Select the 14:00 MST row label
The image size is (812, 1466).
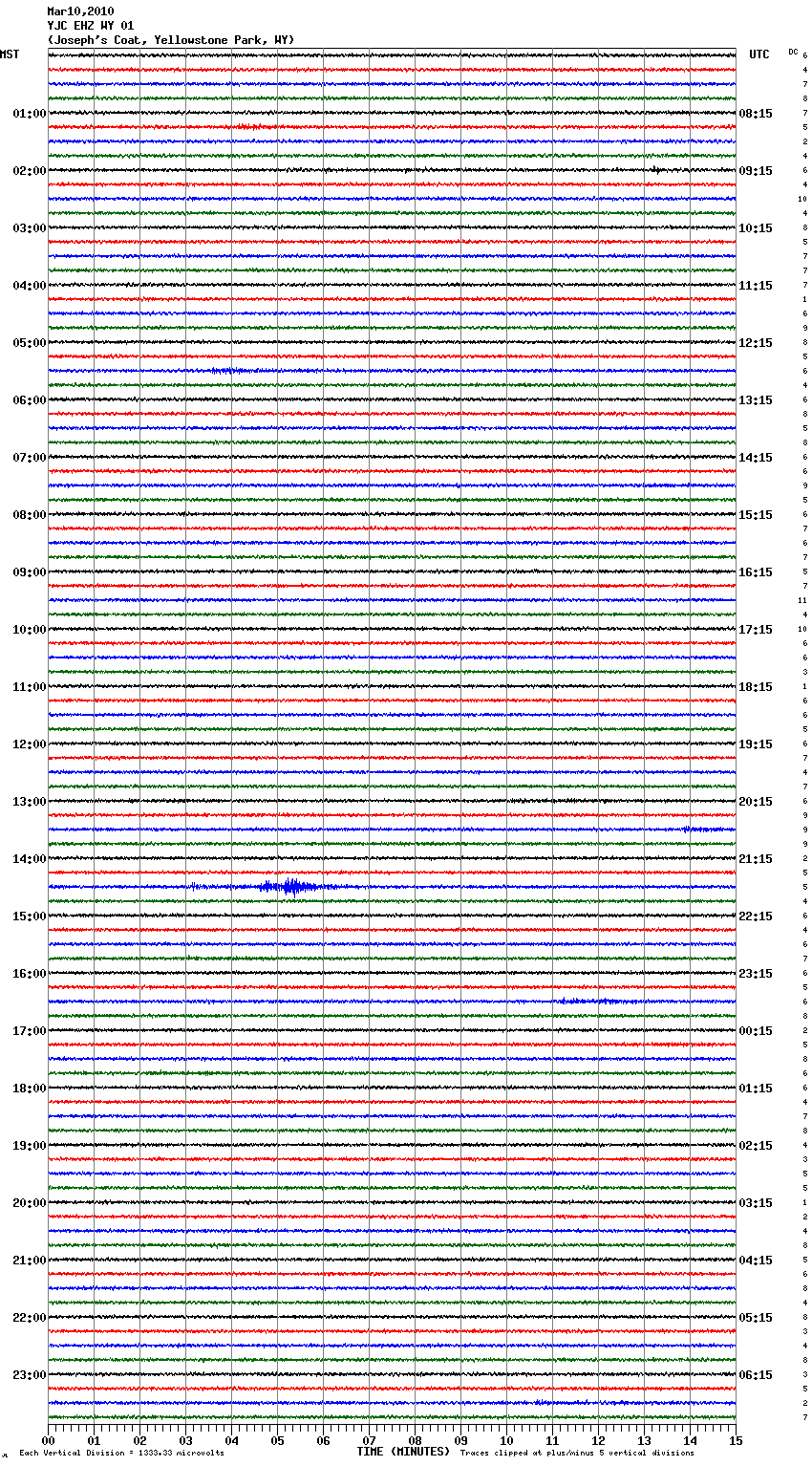pos(30,859)
